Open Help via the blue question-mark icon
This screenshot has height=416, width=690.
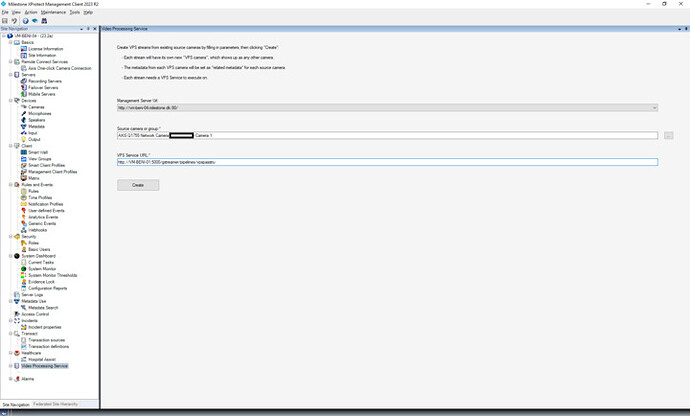(25, 20)
